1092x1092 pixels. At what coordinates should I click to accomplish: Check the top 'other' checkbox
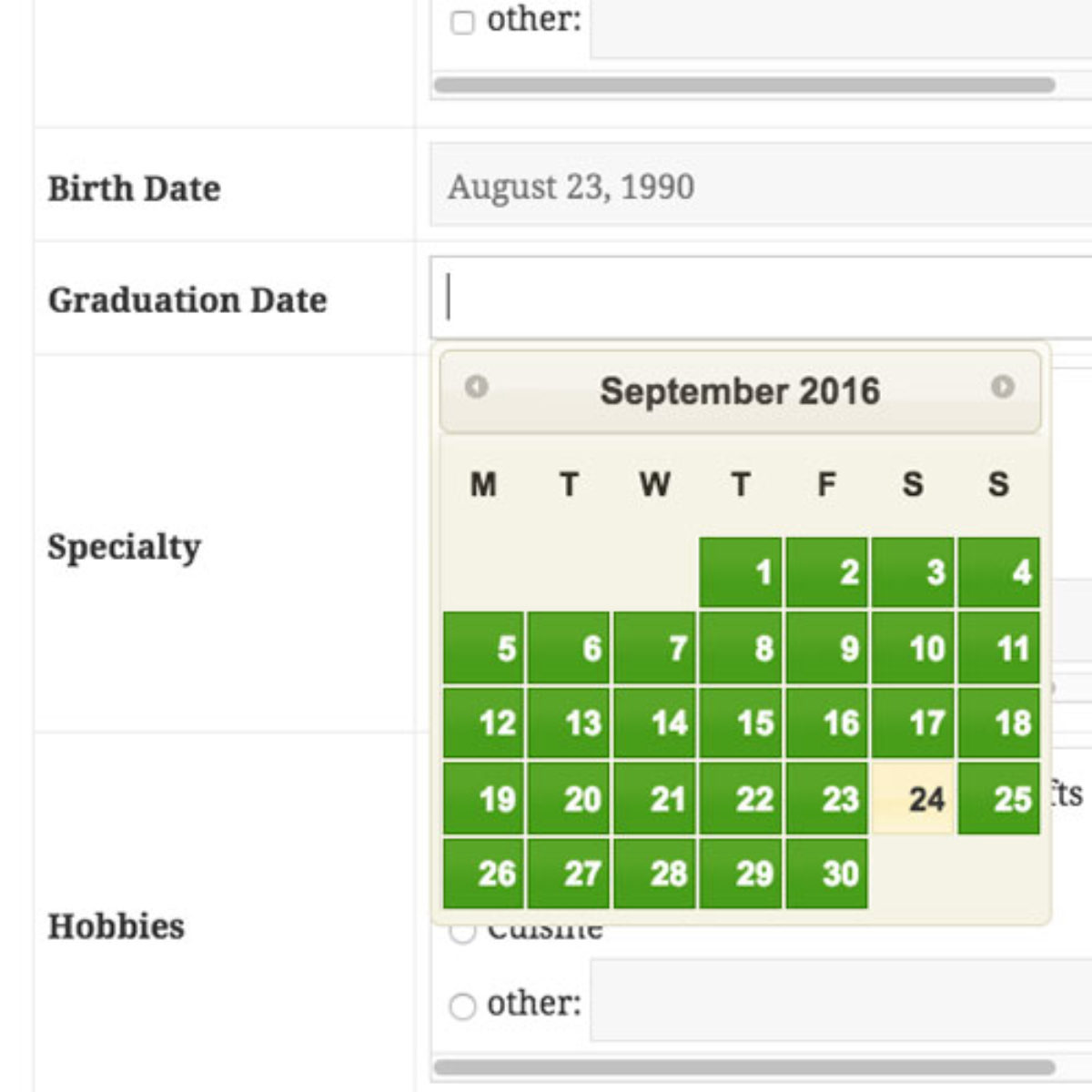point(462,23)
